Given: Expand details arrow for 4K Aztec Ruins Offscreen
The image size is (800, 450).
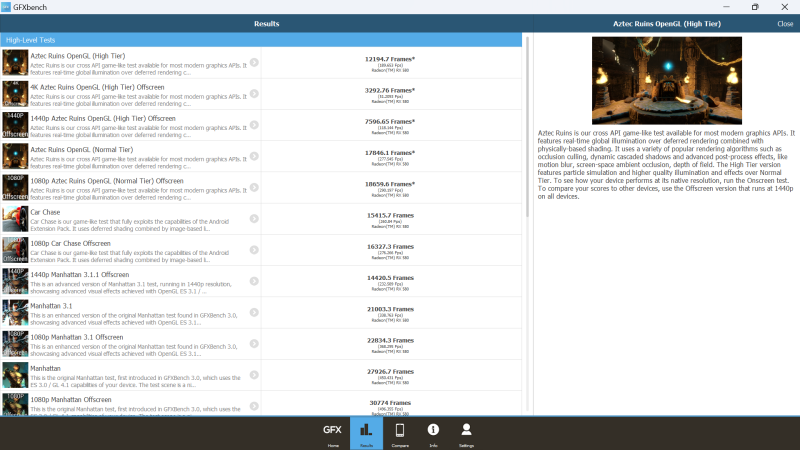Looking at the screenshot, I should (x=254, y=93).
